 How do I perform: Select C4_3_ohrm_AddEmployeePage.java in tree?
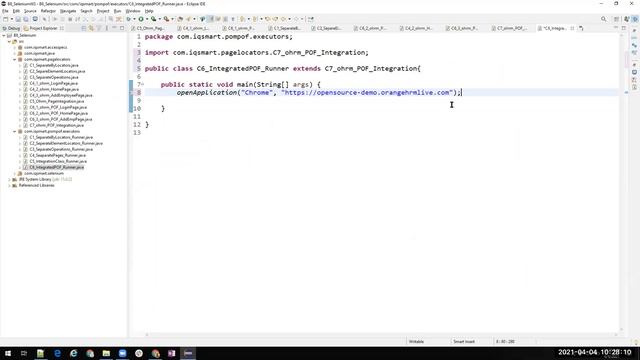pyautogui.click(x=61, y=95)
